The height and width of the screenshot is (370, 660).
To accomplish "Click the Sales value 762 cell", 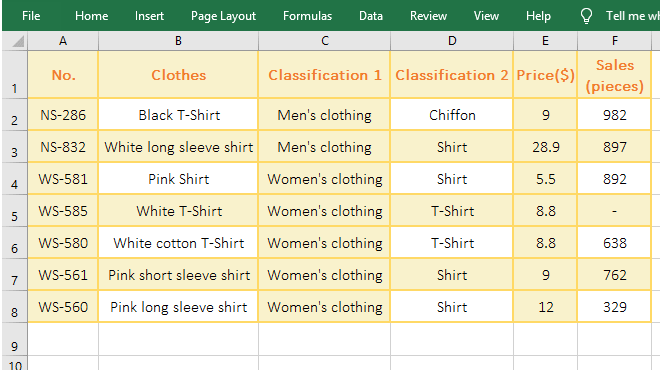I will [x=614, y=274].
